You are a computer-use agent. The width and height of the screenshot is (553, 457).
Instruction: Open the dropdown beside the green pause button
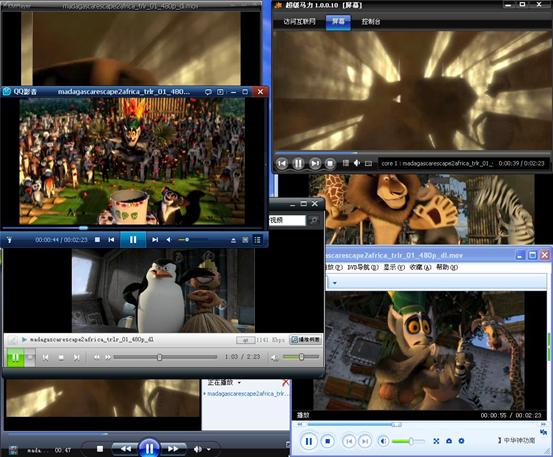[x=30, y=358]
